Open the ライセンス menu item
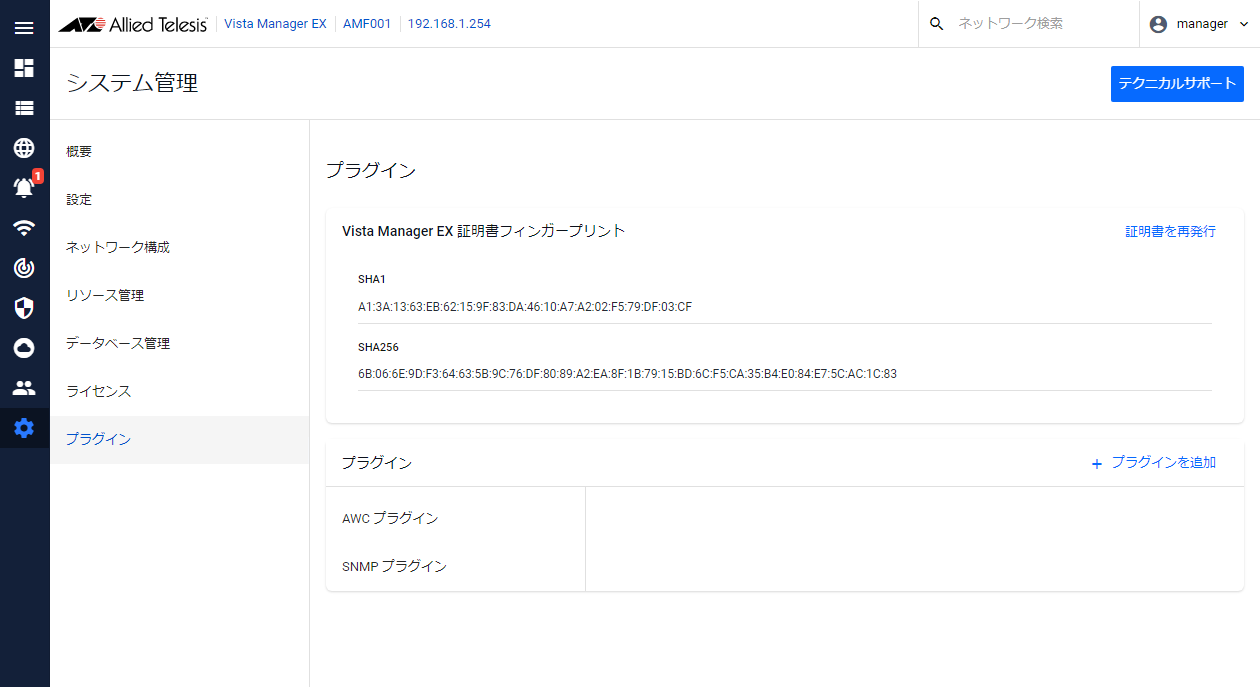1260x687 pixels. (x=98, y=392)
